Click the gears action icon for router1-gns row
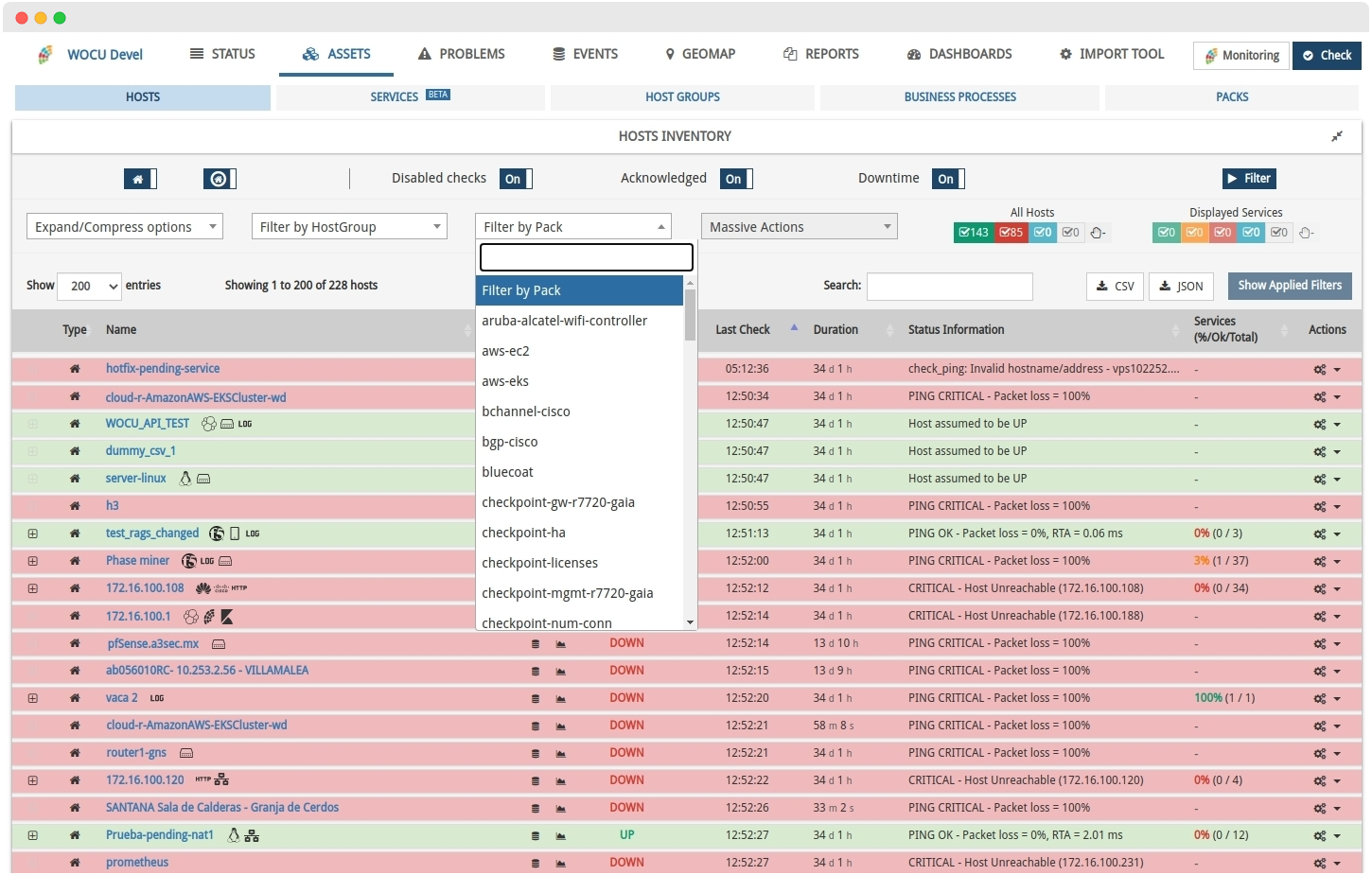Screen dimensions: 1372x875 (1320, 754)
